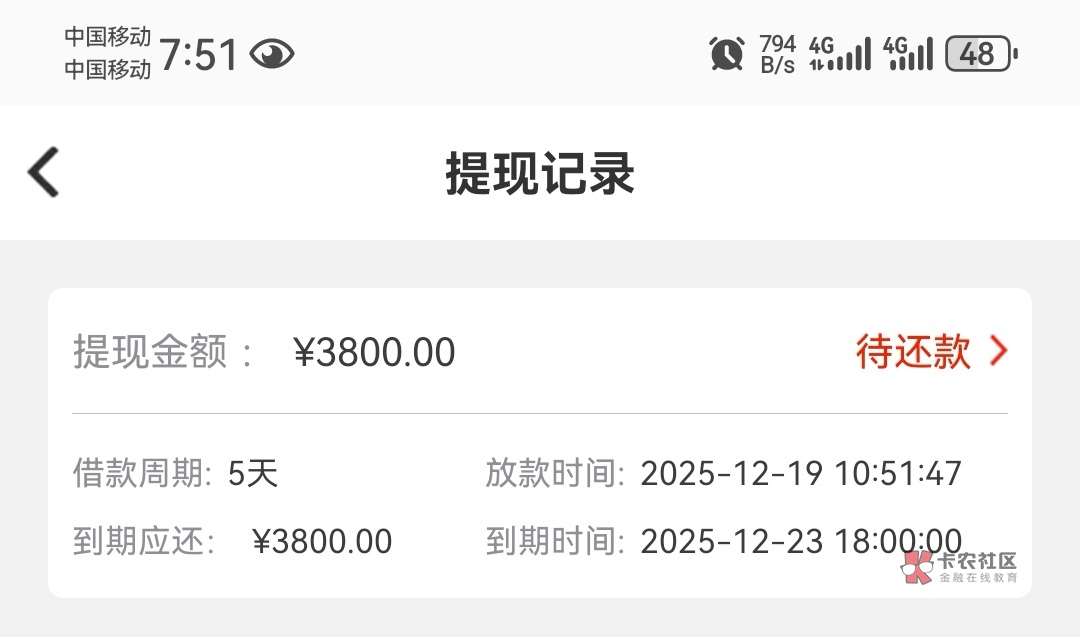The image size is (1080, 637).
Task: Tap the battery level indicator
Action: click(981, 53)
